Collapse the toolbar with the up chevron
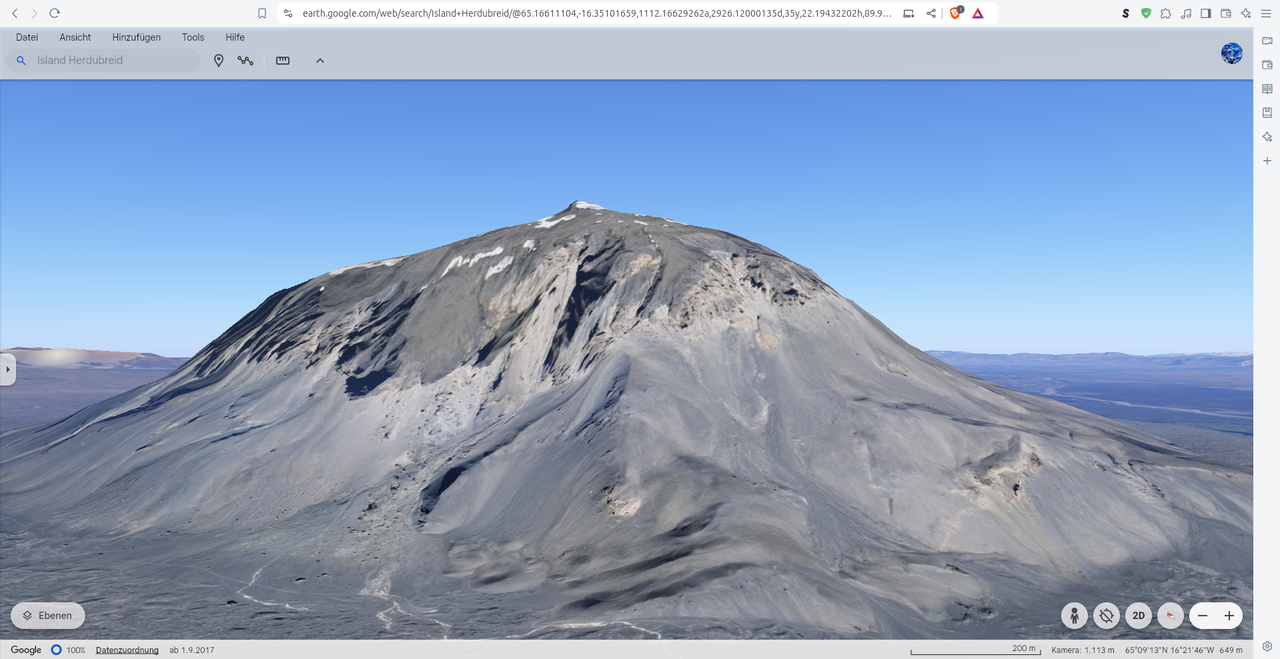Screen dimensions: 1280x659 click(x=320, y=61)
